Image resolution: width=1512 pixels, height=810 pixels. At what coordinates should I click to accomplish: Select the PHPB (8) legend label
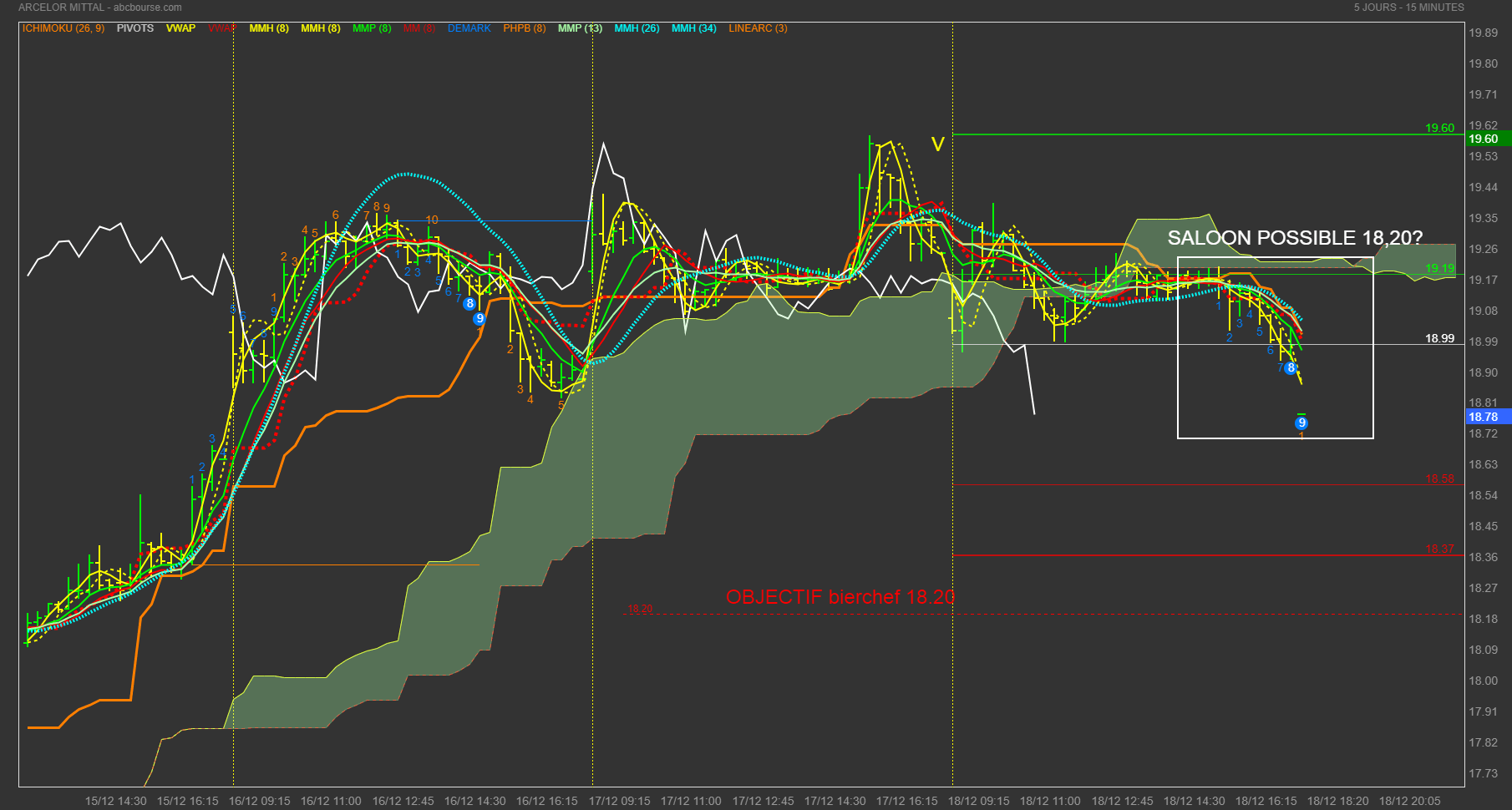[525, 28]
